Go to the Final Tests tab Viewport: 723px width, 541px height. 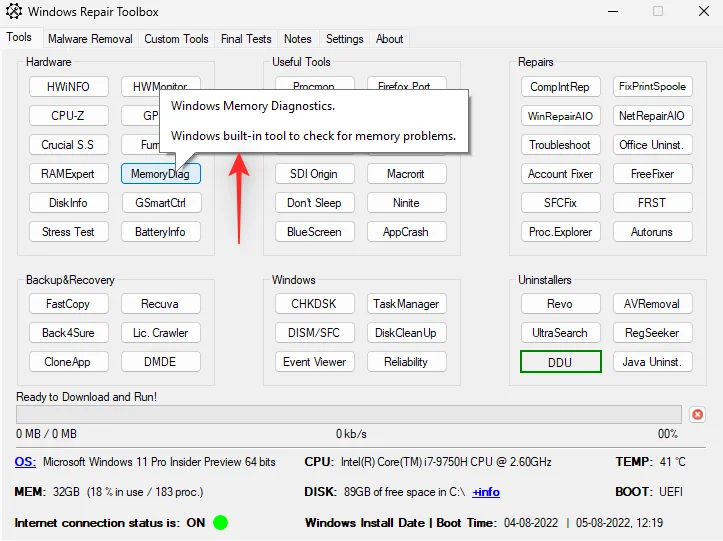[x=246, y=39]
